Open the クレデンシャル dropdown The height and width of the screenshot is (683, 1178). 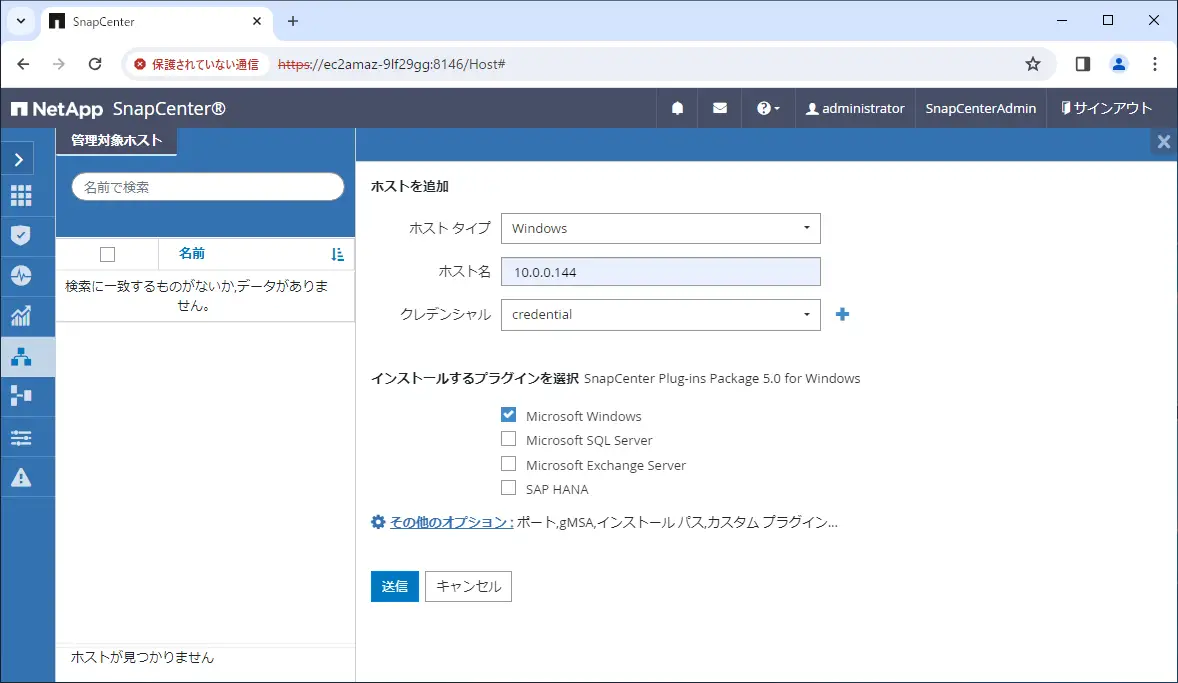pos(660,315)
